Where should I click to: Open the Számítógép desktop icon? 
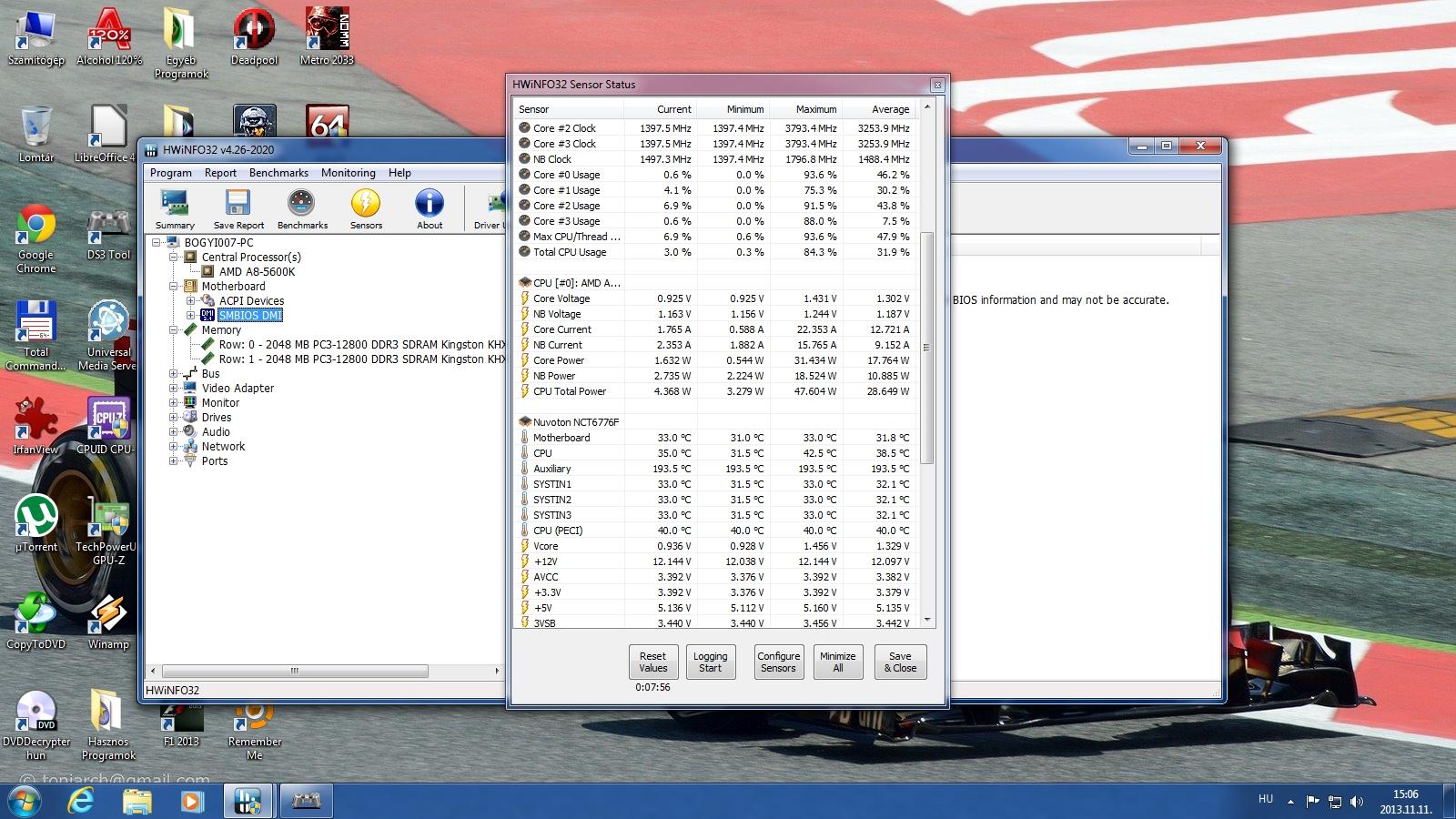(x=35, y=38)
